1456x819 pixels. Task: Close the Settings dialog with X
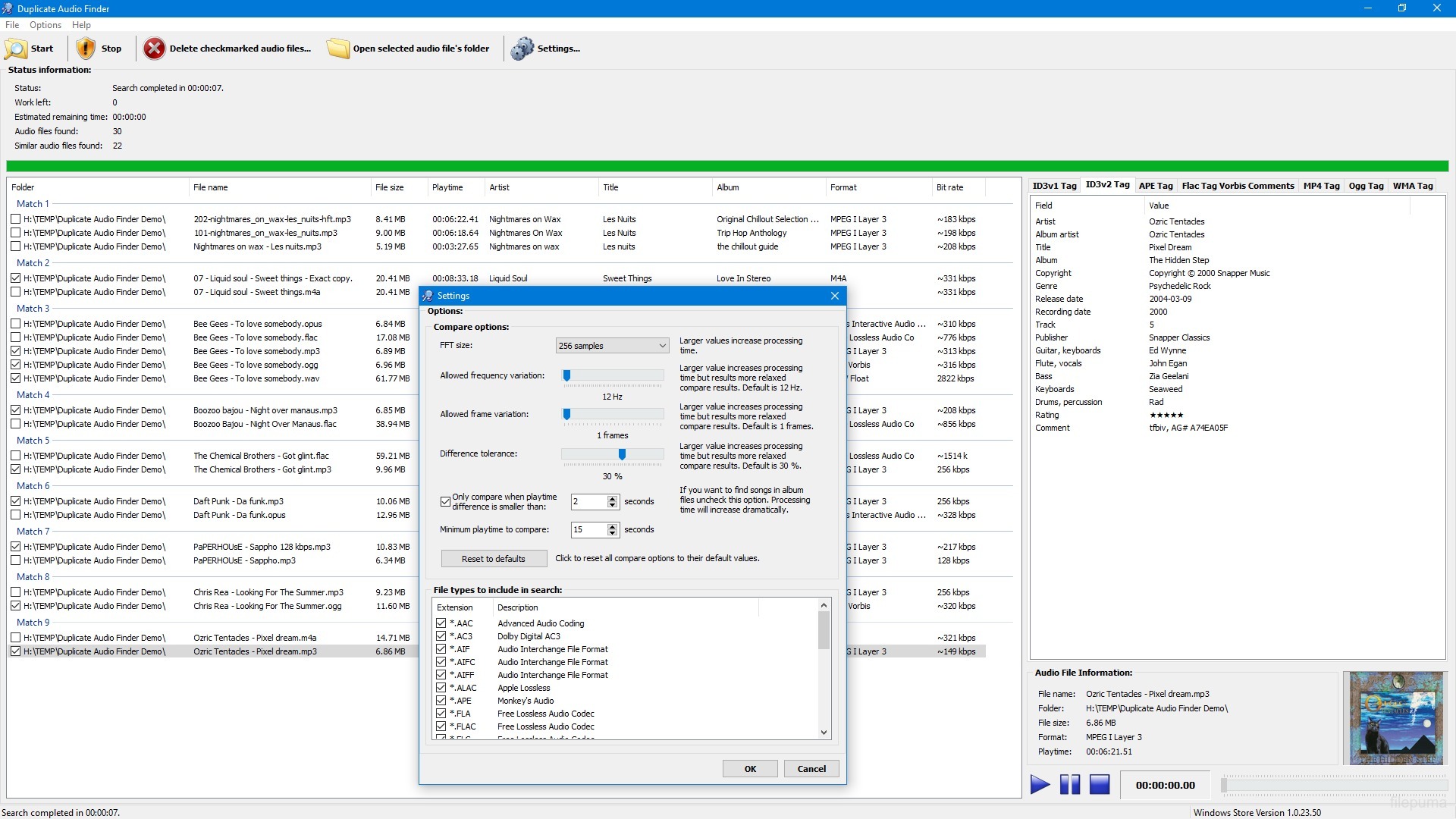834,296
